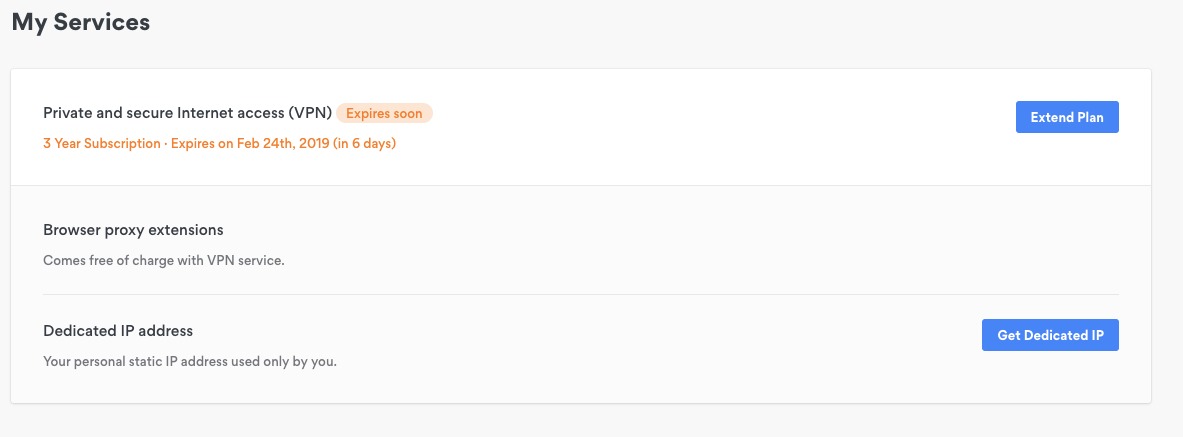Select the Browser proxy extensions heading
The height and width of the screenshot is (437, 1183).
[134, 229]
